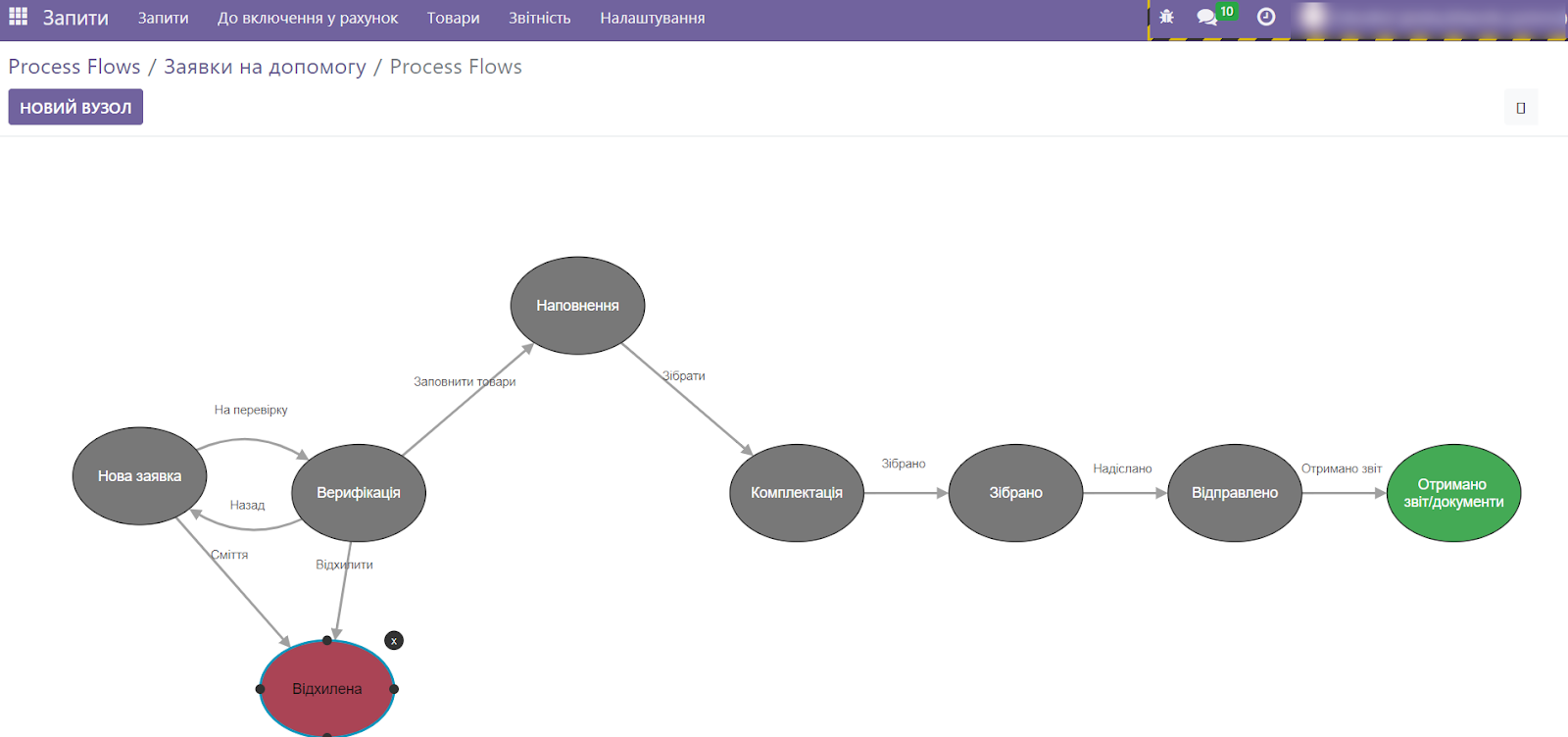The height and width of the screenshot is (737, 1568).
Task: Select the Наповнення node
Action: click(577, 306)
